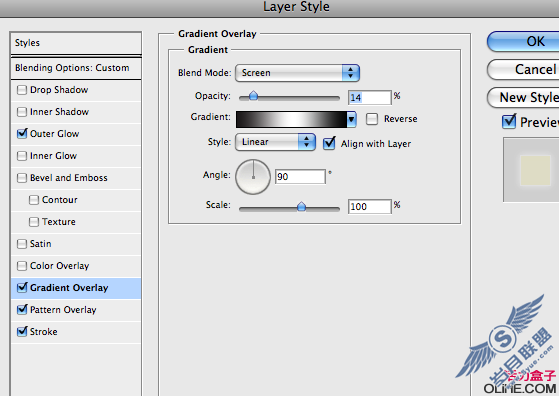Viewport: 559px width, 396px height.
Task: Check the Texture checkbox
Action: 34,222
